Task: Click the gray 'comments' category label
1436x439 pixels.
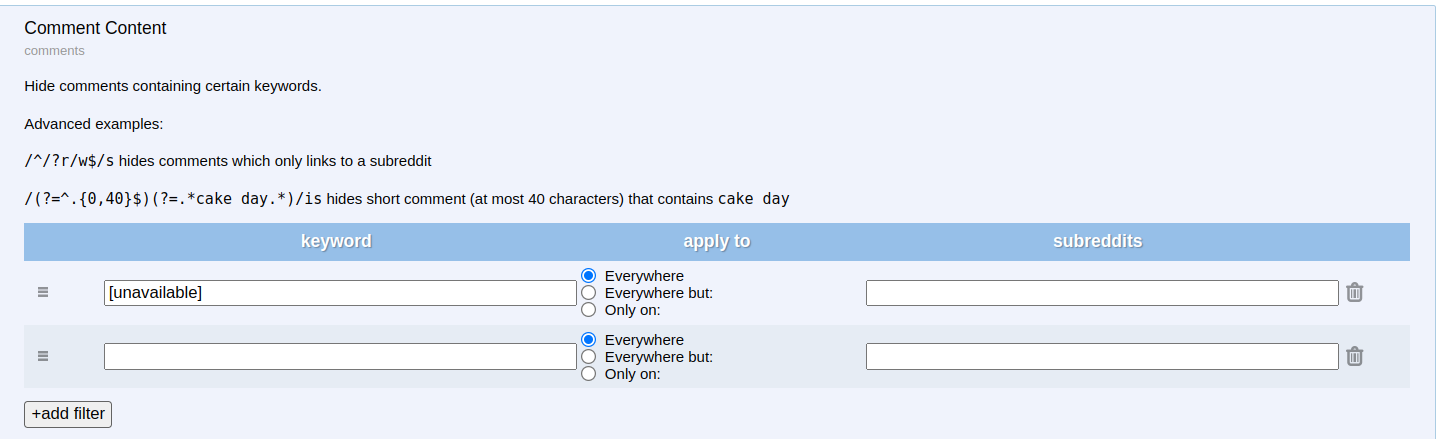Action: [x=54, y=50]
